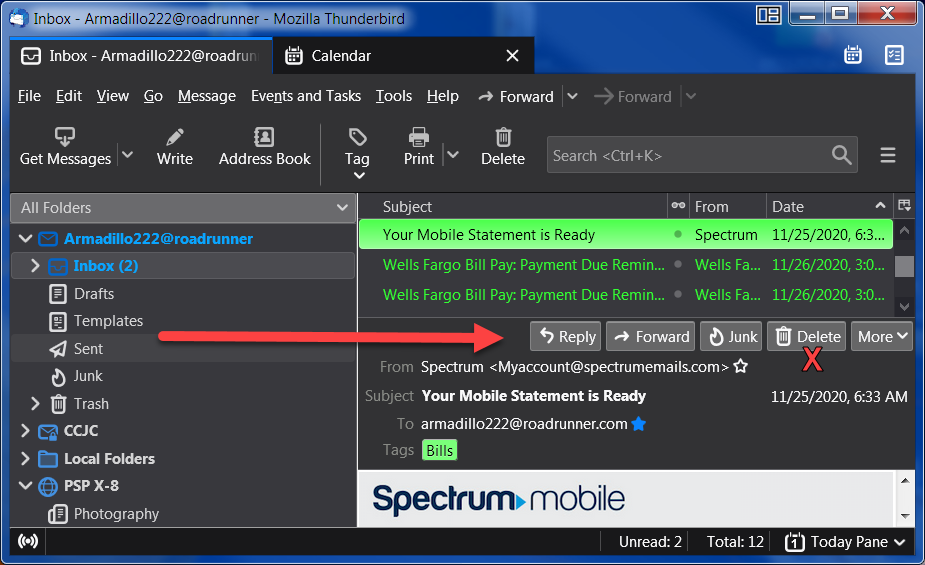The image size is (925, 565).
Task: Toggle read dot for second Wells Fargo message
Action: click(x=678, y=294)
